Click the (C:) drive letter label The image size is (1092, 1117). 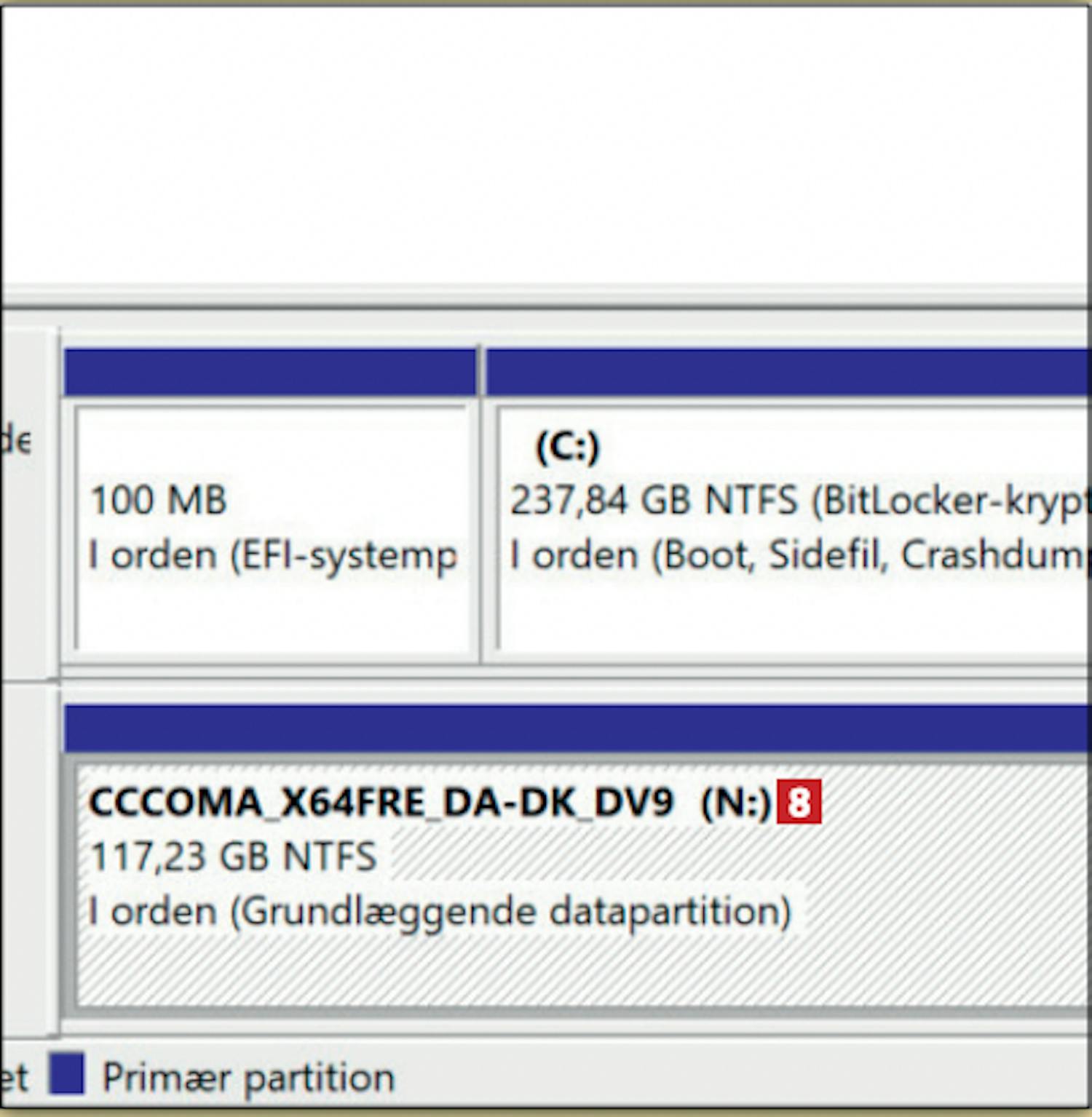[x=567, y=446]
